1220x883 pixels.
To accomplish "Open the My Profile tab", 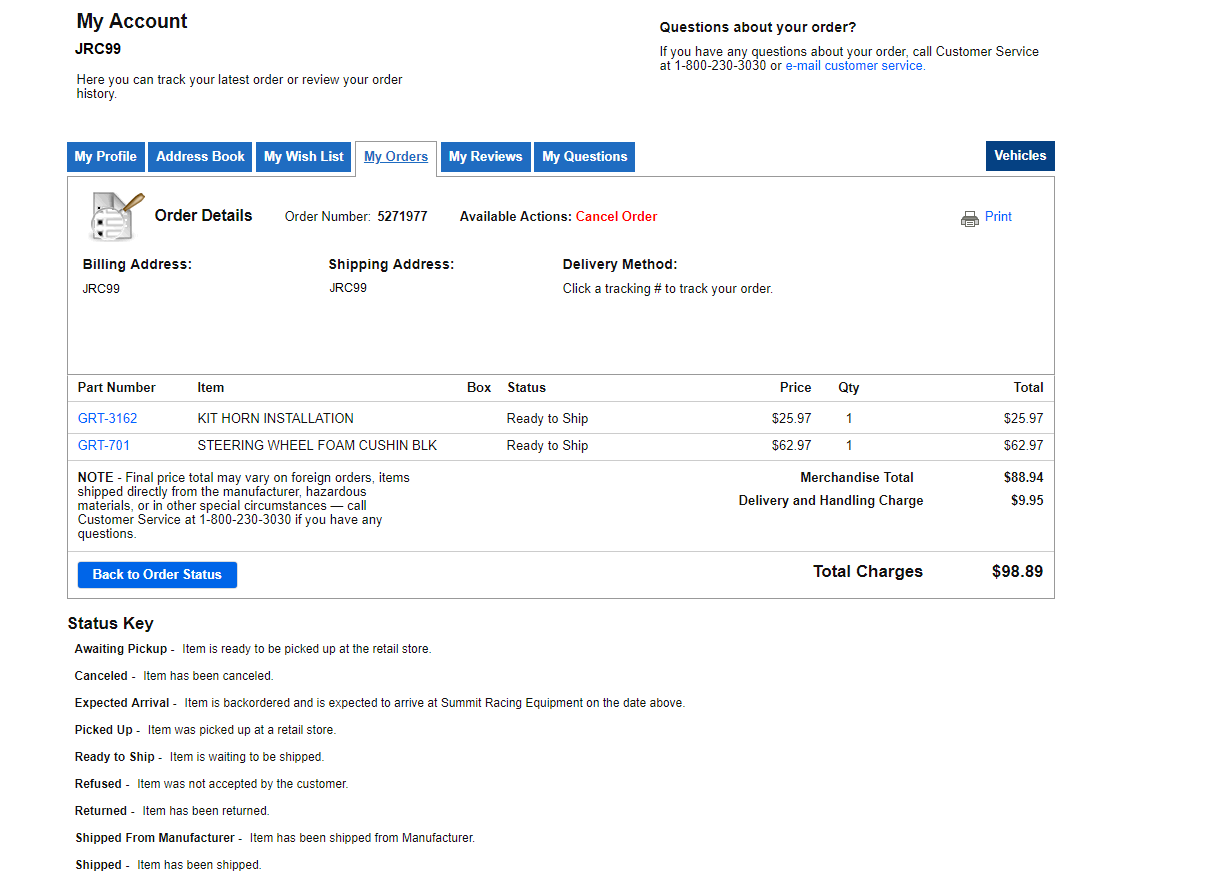I will (106, 157).
